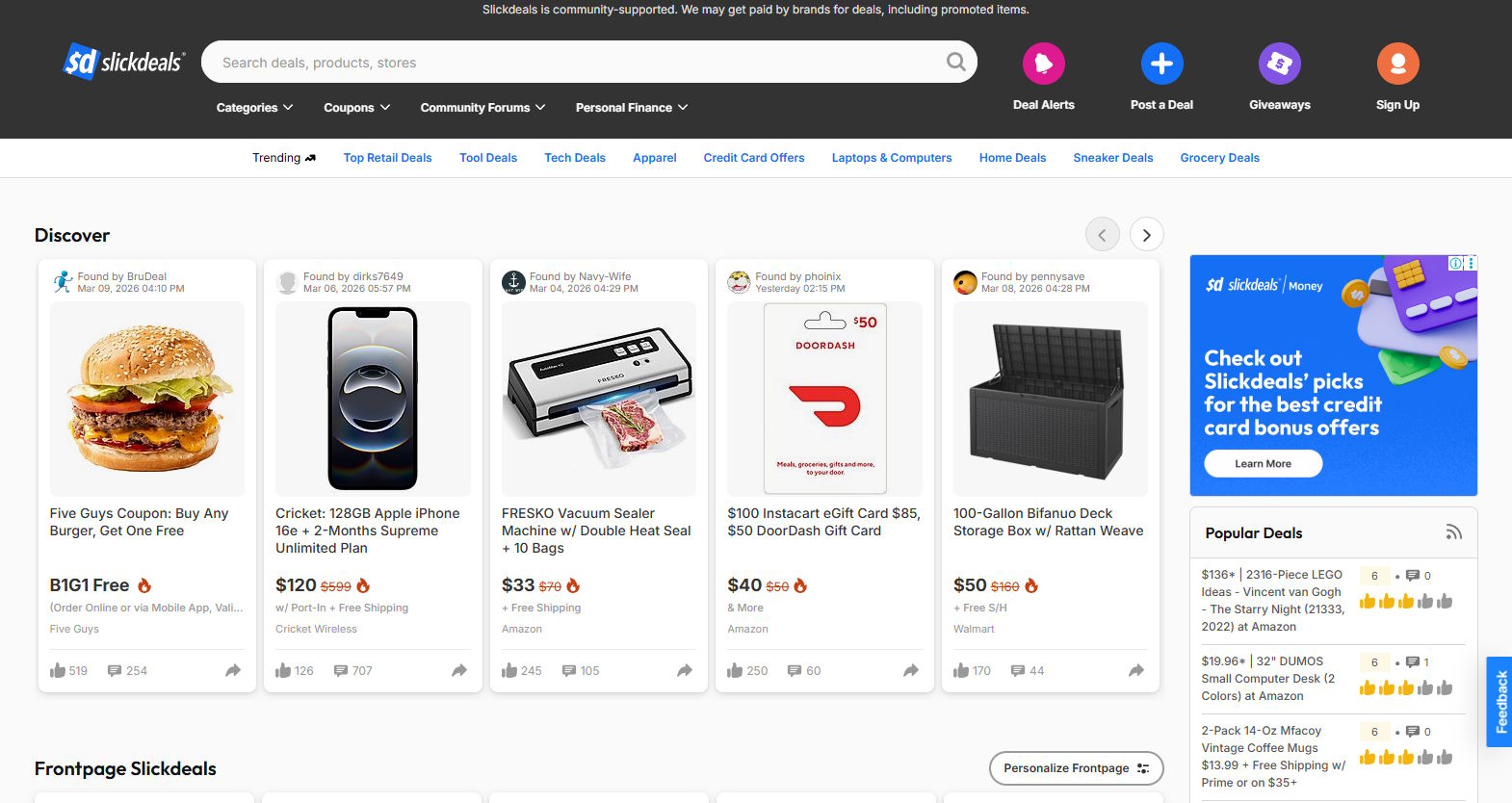
Task: Click the thumbs rating for LEGO deal
Action: 1406,602
